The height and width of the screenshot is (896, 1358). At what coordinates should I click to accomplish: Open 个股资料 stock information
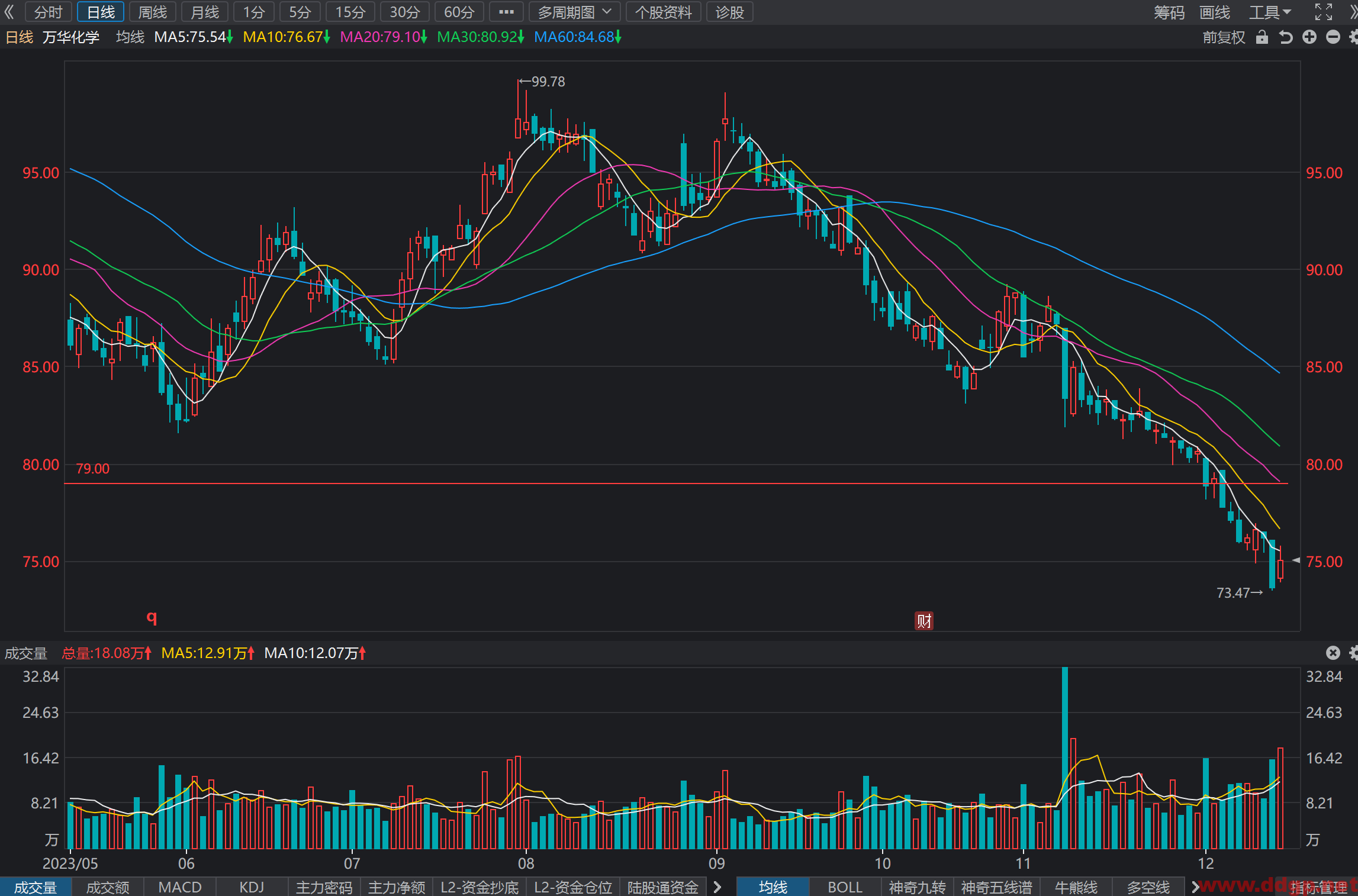point(663,12)
